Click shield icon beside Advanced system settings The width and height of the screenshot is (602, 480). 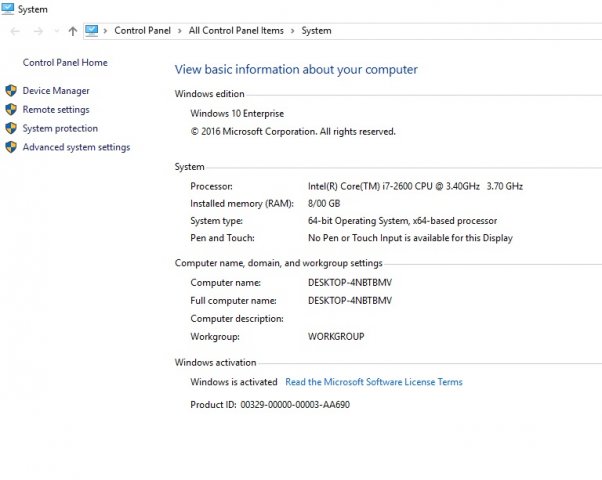point(11,148)
